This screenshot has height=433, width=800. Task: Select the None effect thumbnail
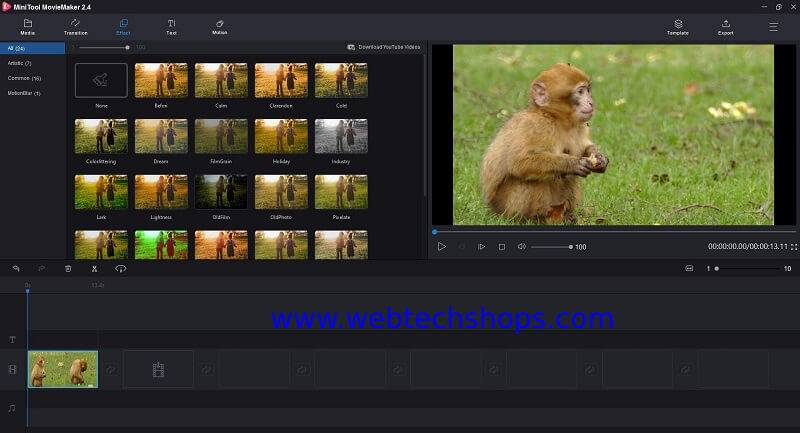pos(101,80)
